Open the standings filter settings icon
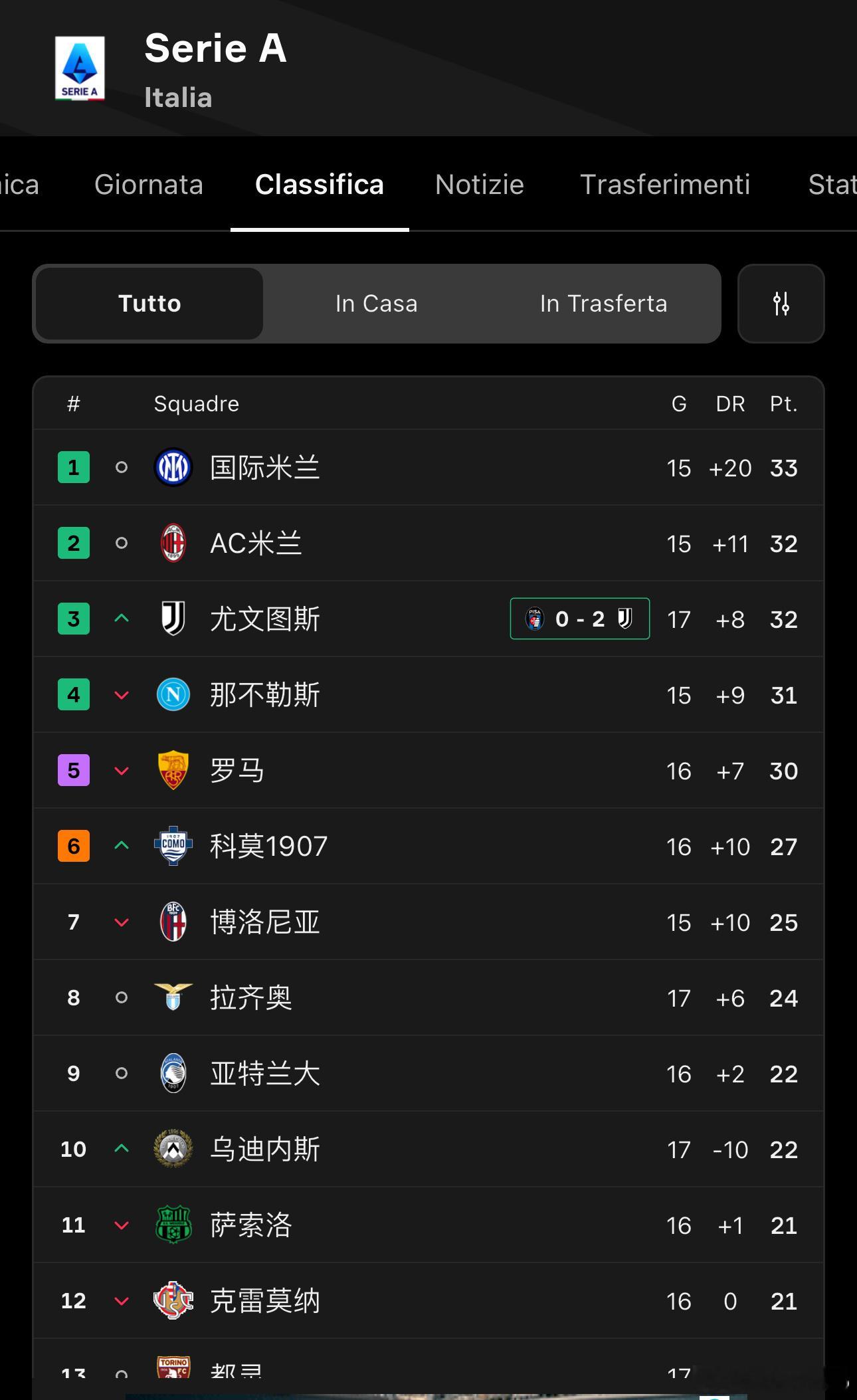This screenshot has height=1400, width=857. click(x=781, y=304)
